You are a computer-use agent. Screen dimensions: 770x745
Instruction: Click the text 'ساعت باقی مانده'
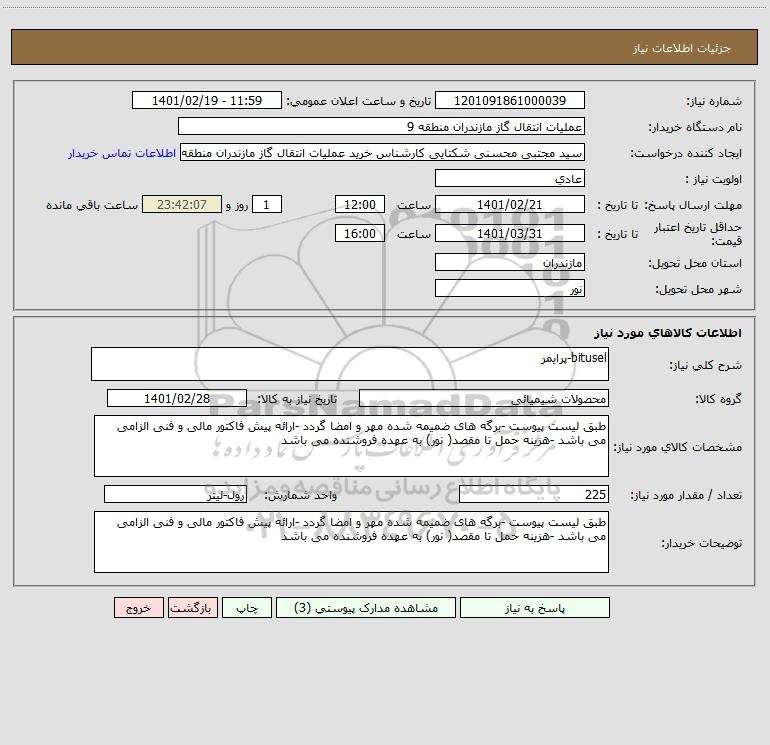pyautogui.click(x=92, y=205)
